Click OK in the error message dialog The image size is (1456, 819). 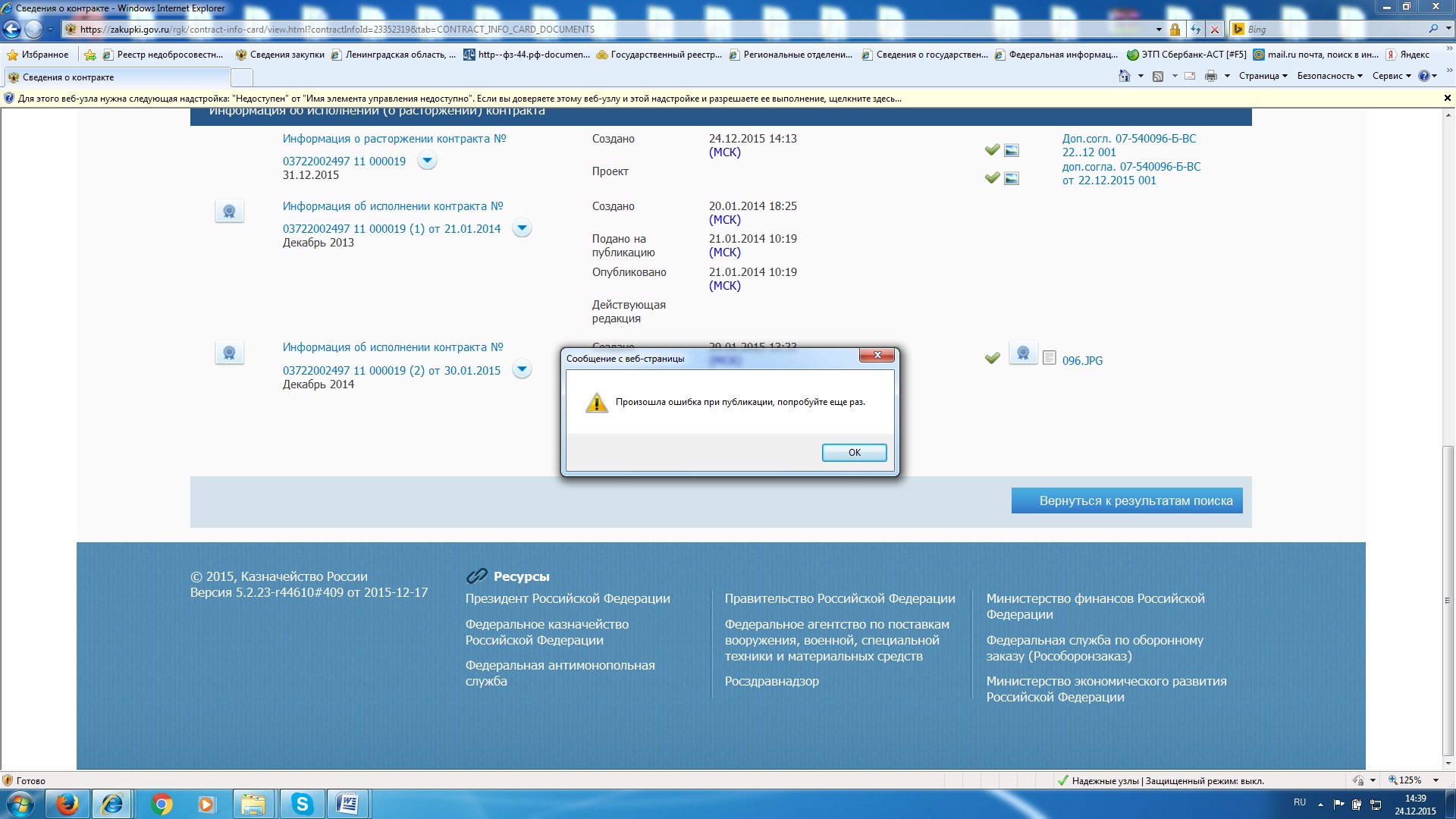click(854, 452)
